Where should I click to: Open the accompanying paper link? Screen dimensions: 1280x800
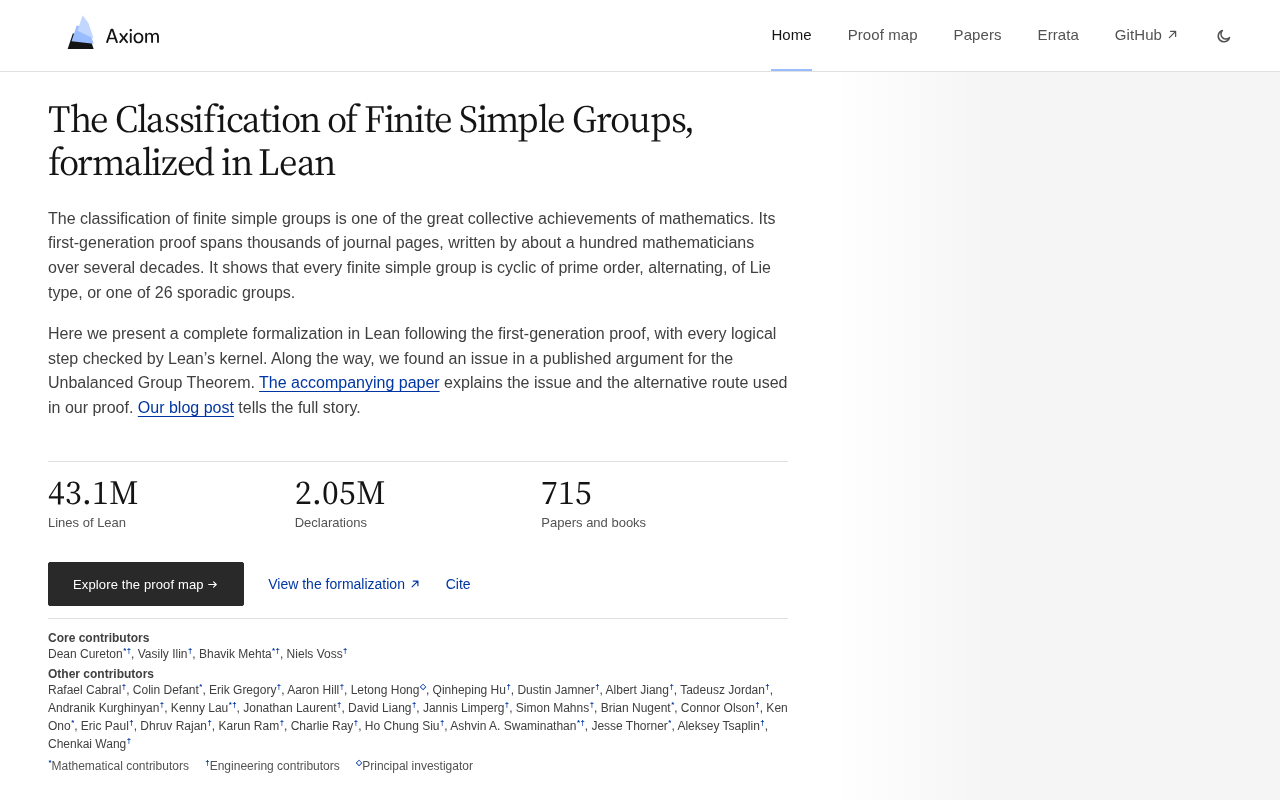pyautogui.click(x=349, y=383)
